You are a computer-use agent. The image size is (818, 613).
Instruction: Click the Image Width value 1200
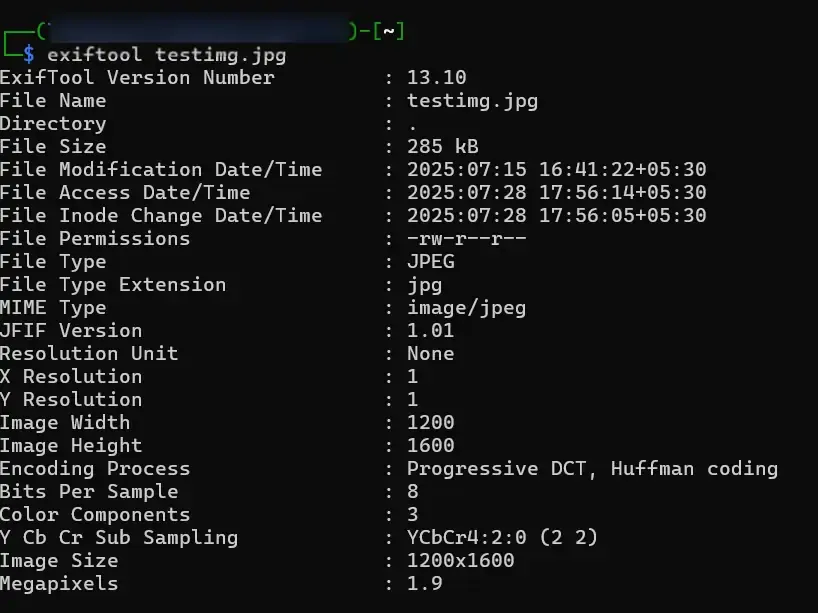[x=430, y=422]
